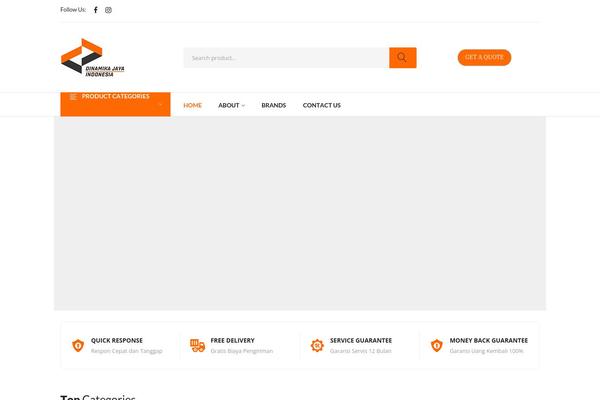Expand the About dropdown arrow
Screen dimensions: 600x400
(x=243, y=106)
